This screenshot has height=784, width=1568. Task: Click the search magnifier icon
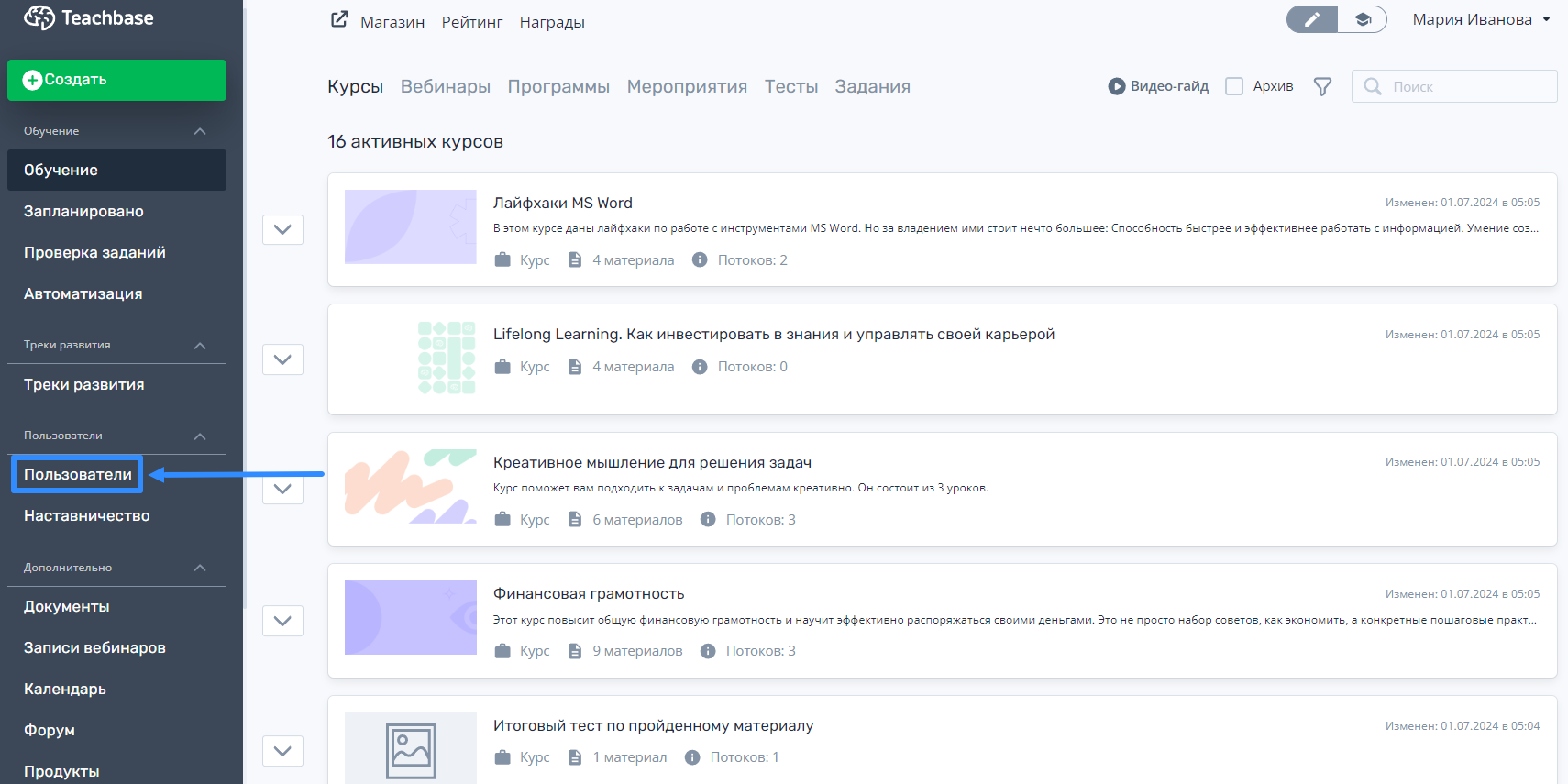[x=1373, y=86]
